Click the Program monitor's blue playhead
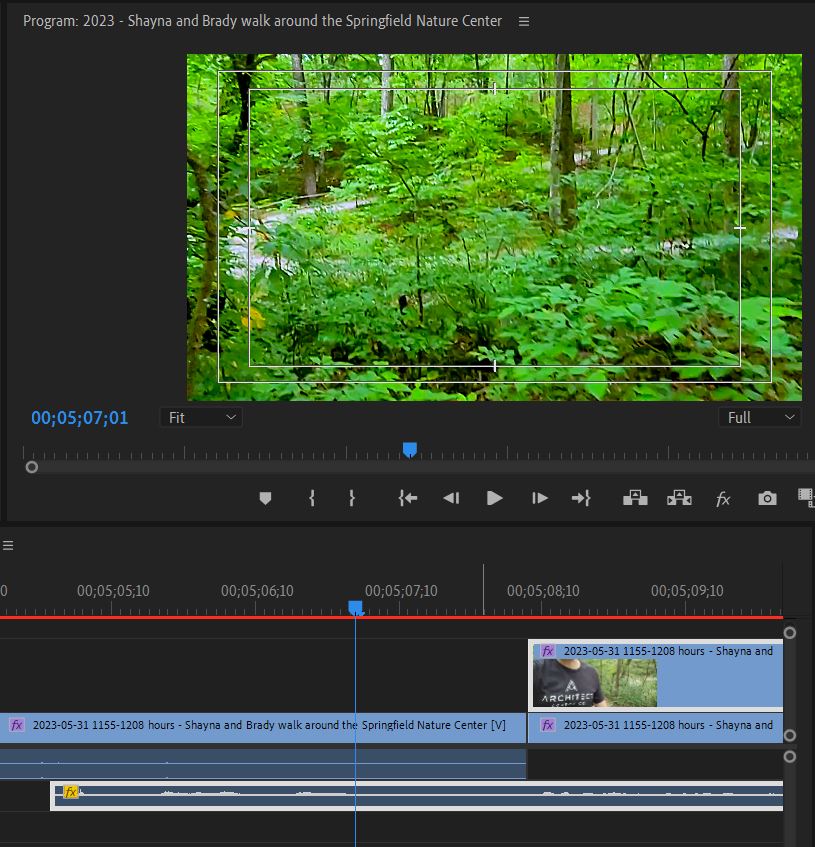The width and height of the screenshot is (815, 847). [410, 449]
